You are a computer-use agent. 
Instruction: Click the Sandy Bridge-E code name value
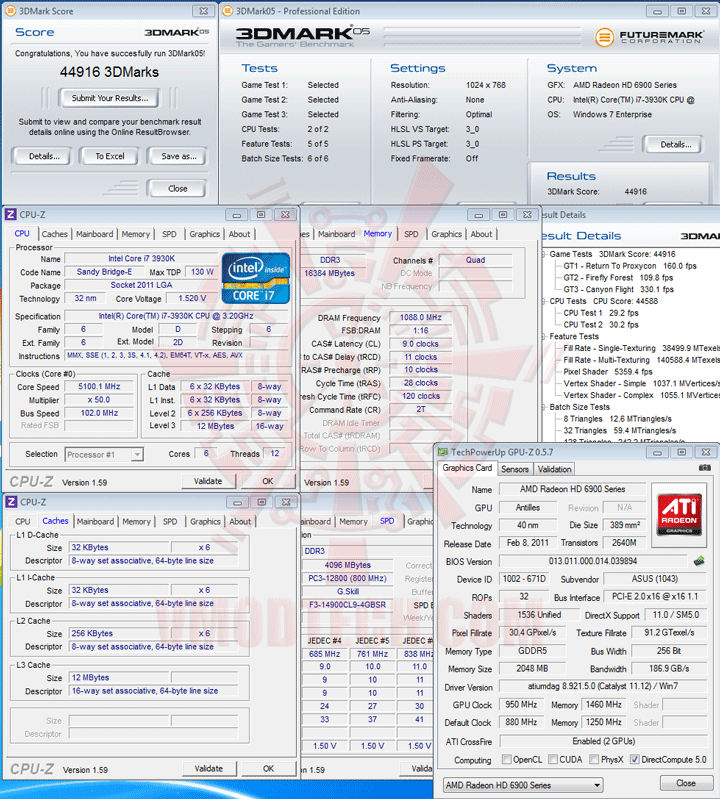pyautogui.click(x=104, y=272)
